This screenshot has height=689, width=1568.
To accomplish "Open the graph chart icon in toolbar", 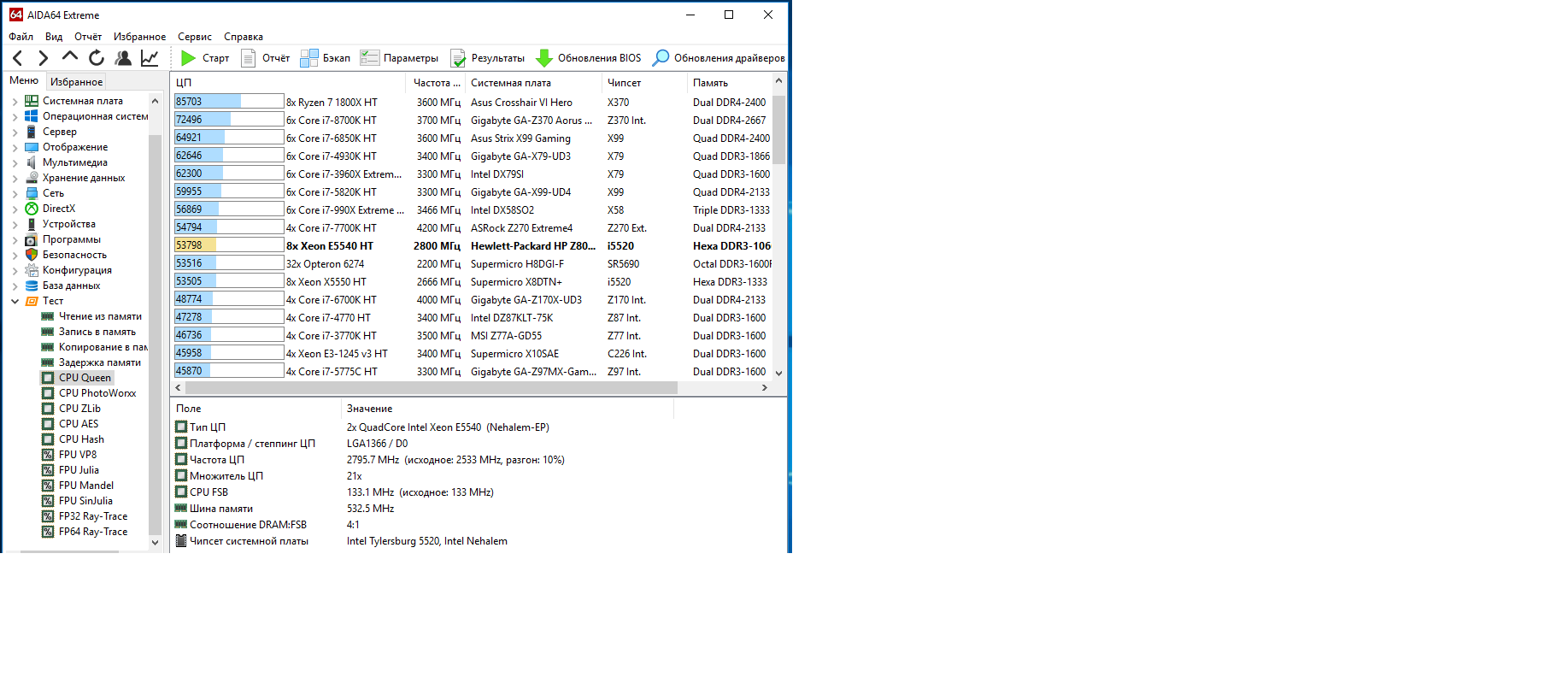I will click(150, 58).
